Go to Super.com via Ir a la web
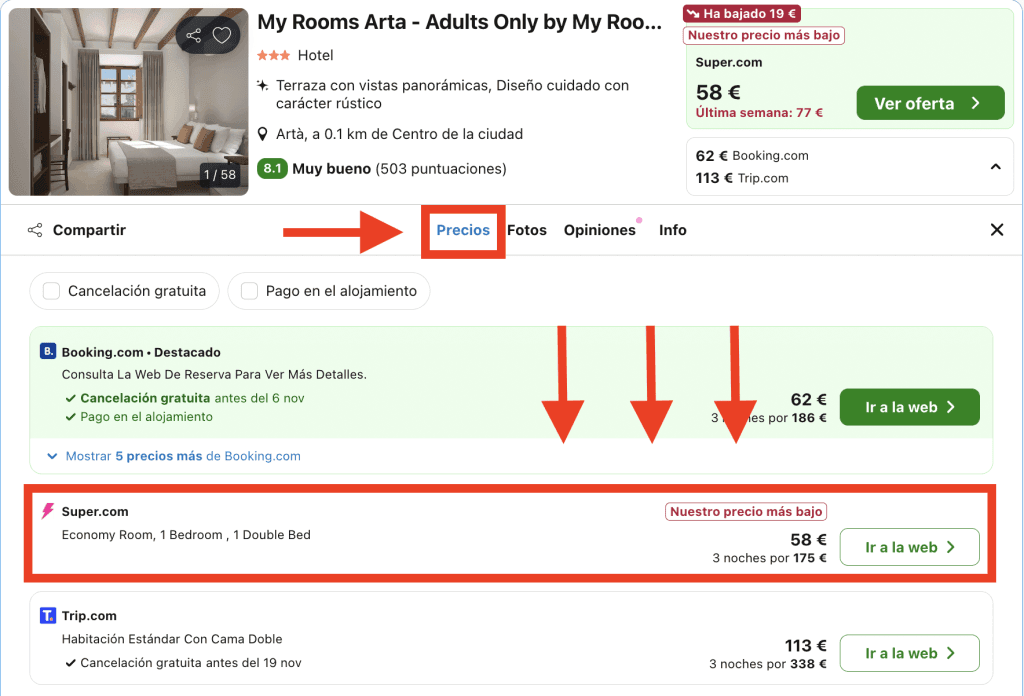 tap(909, 547)
